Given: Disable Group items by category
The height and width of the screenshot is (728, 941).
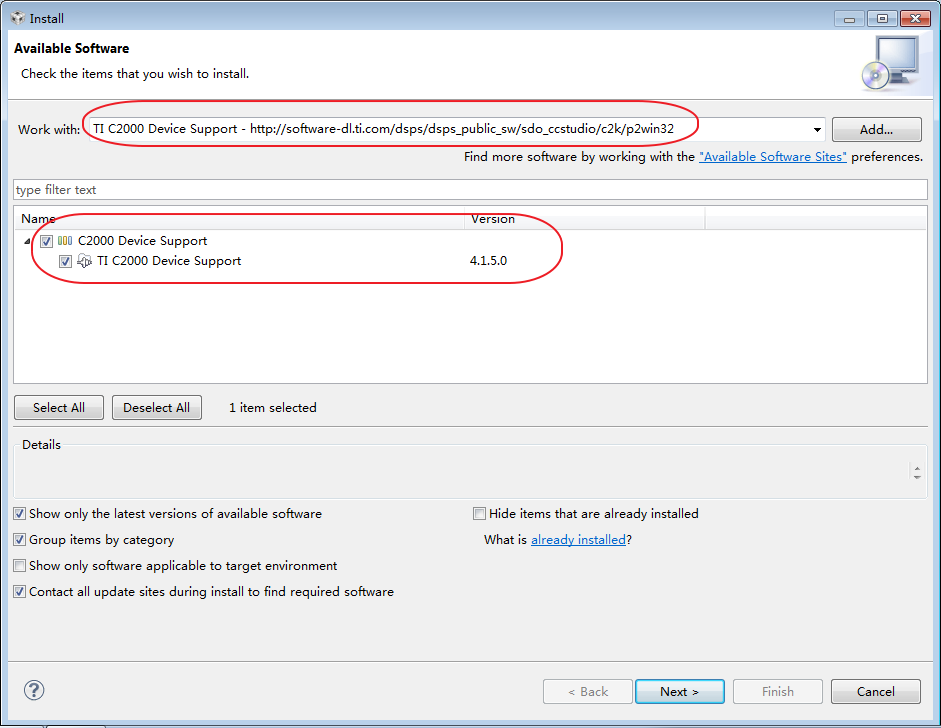Looking at the screenshot, I should click(20, 540).
